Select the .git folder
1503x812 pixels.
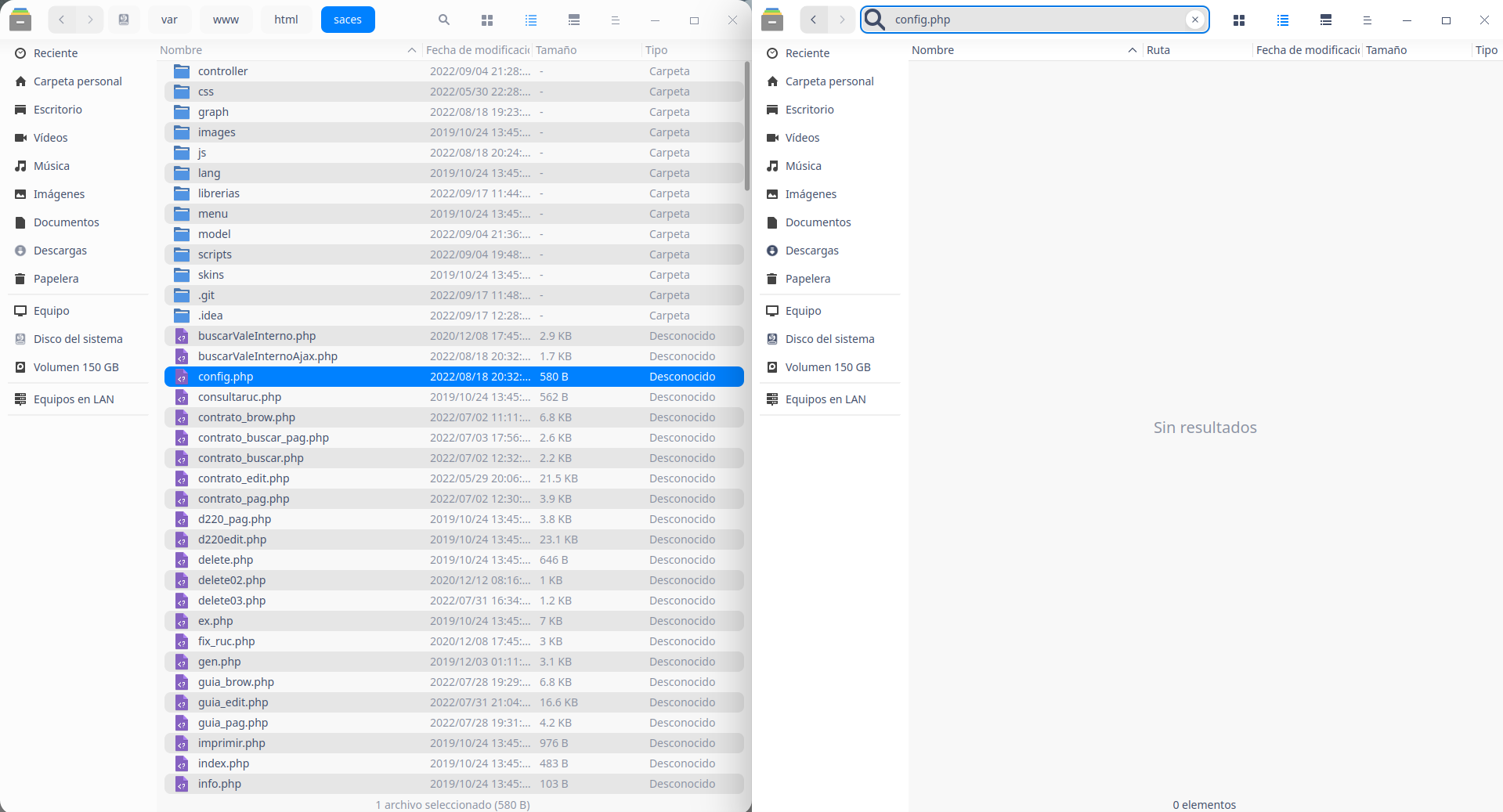pos(454,295)
